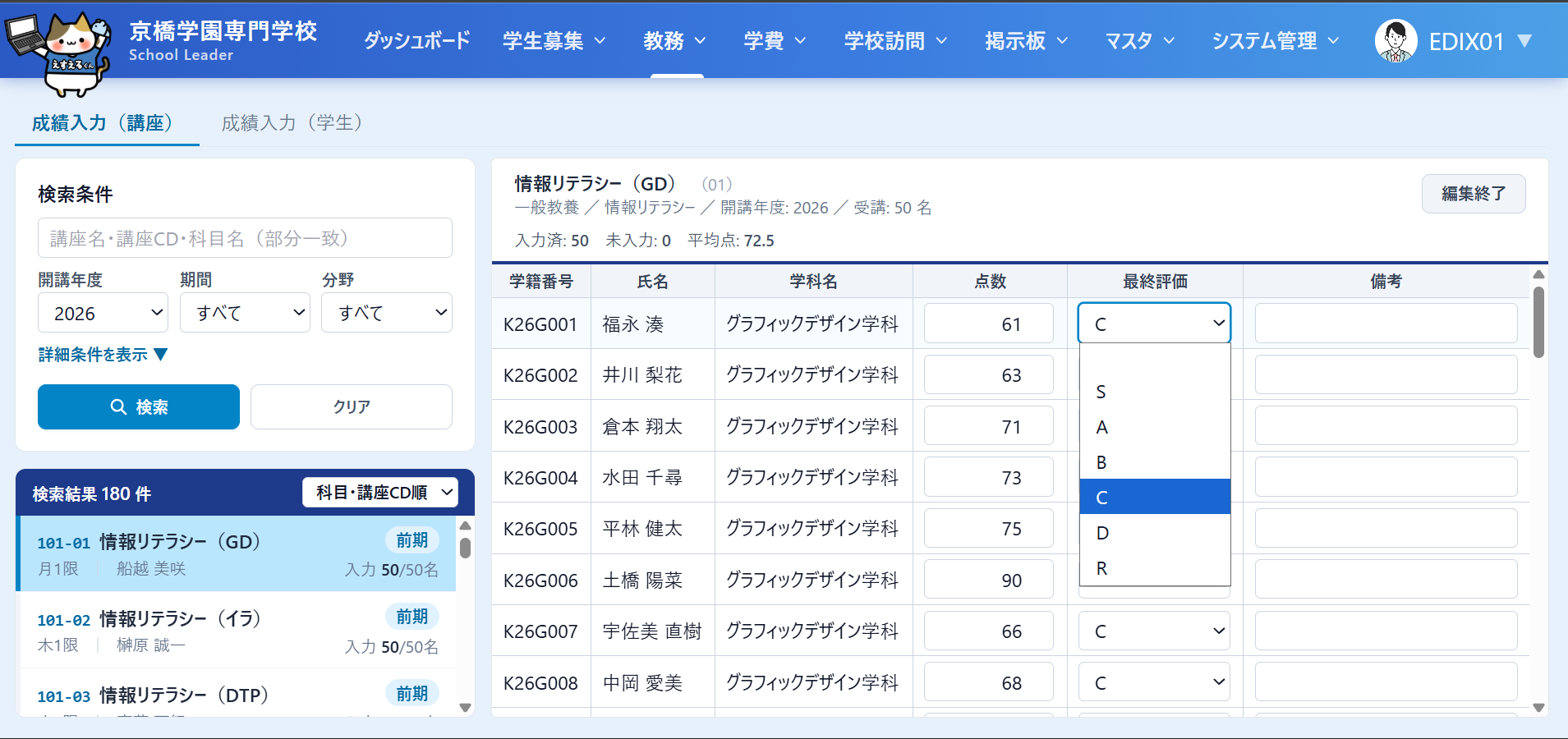The width and height of the screenshot is (1568, 739).
Task: Expand 詳細条件を表示 section
Action: tap(103, 355)
